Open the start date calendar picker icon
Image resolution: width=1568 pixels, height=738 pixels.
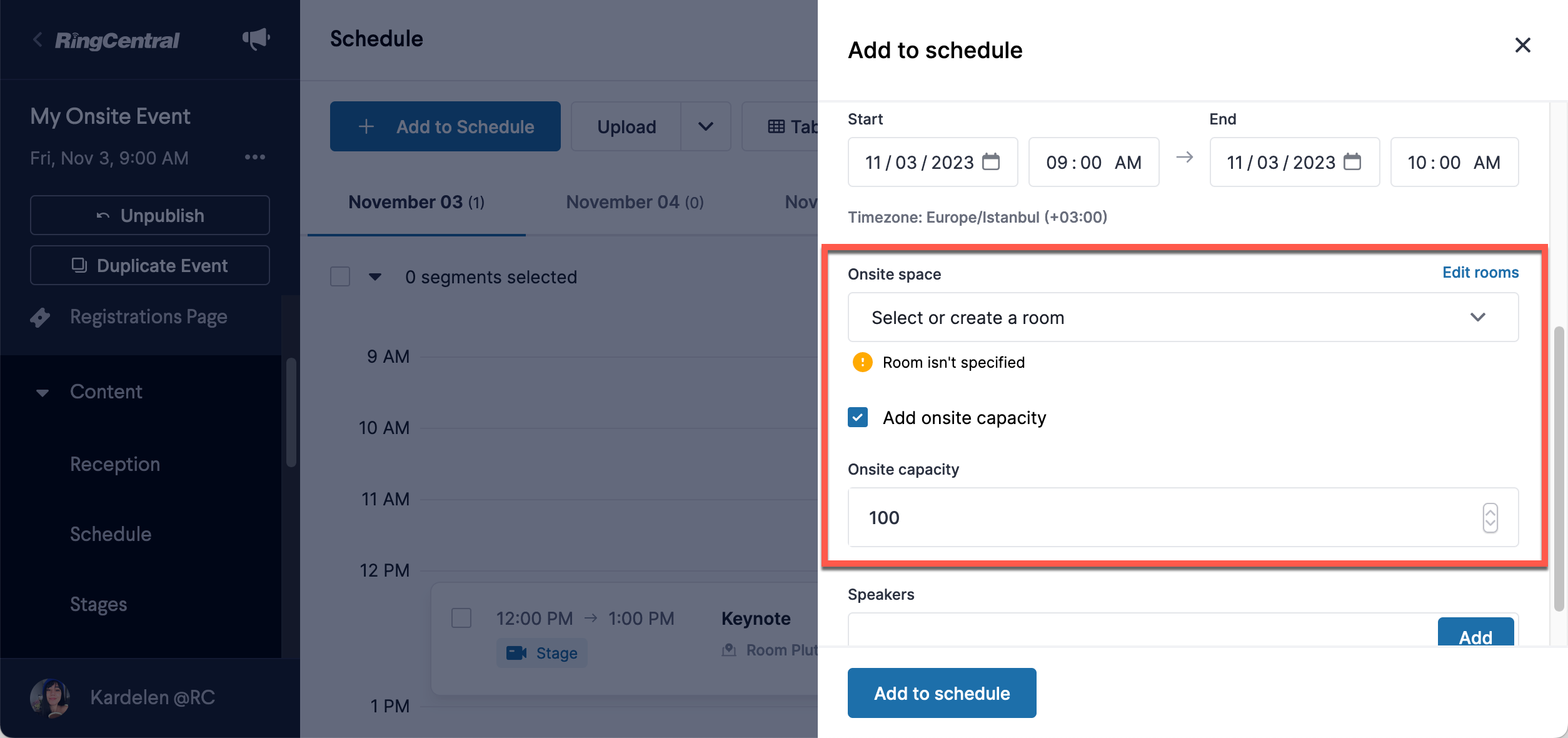click(x=991, y=162)
